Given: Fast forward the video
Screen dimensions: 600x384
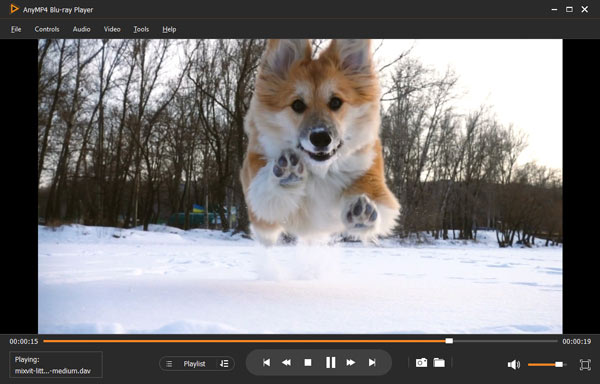Looking at the screenshot, I should pos(351,362).
